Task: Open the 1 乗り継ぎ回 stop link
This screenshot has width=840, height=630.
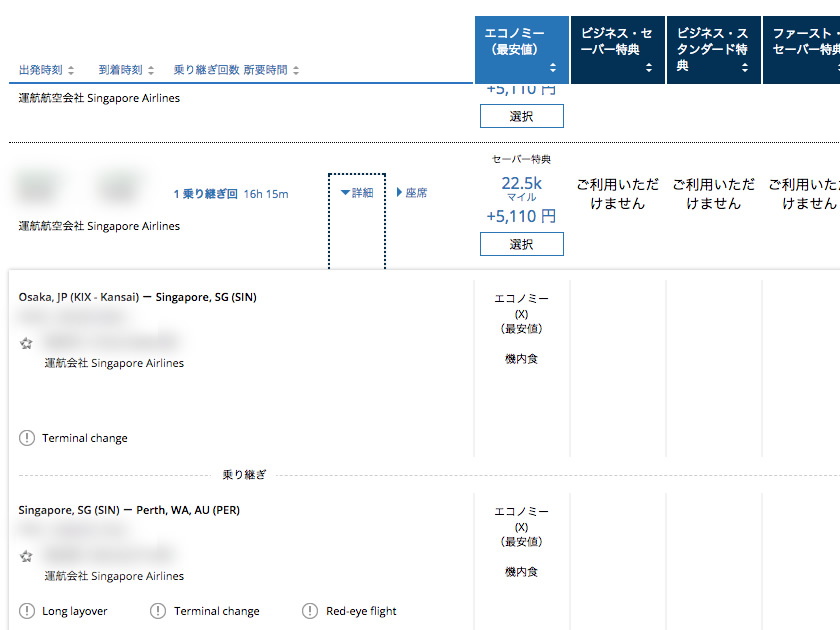Action: click(205, 194)
